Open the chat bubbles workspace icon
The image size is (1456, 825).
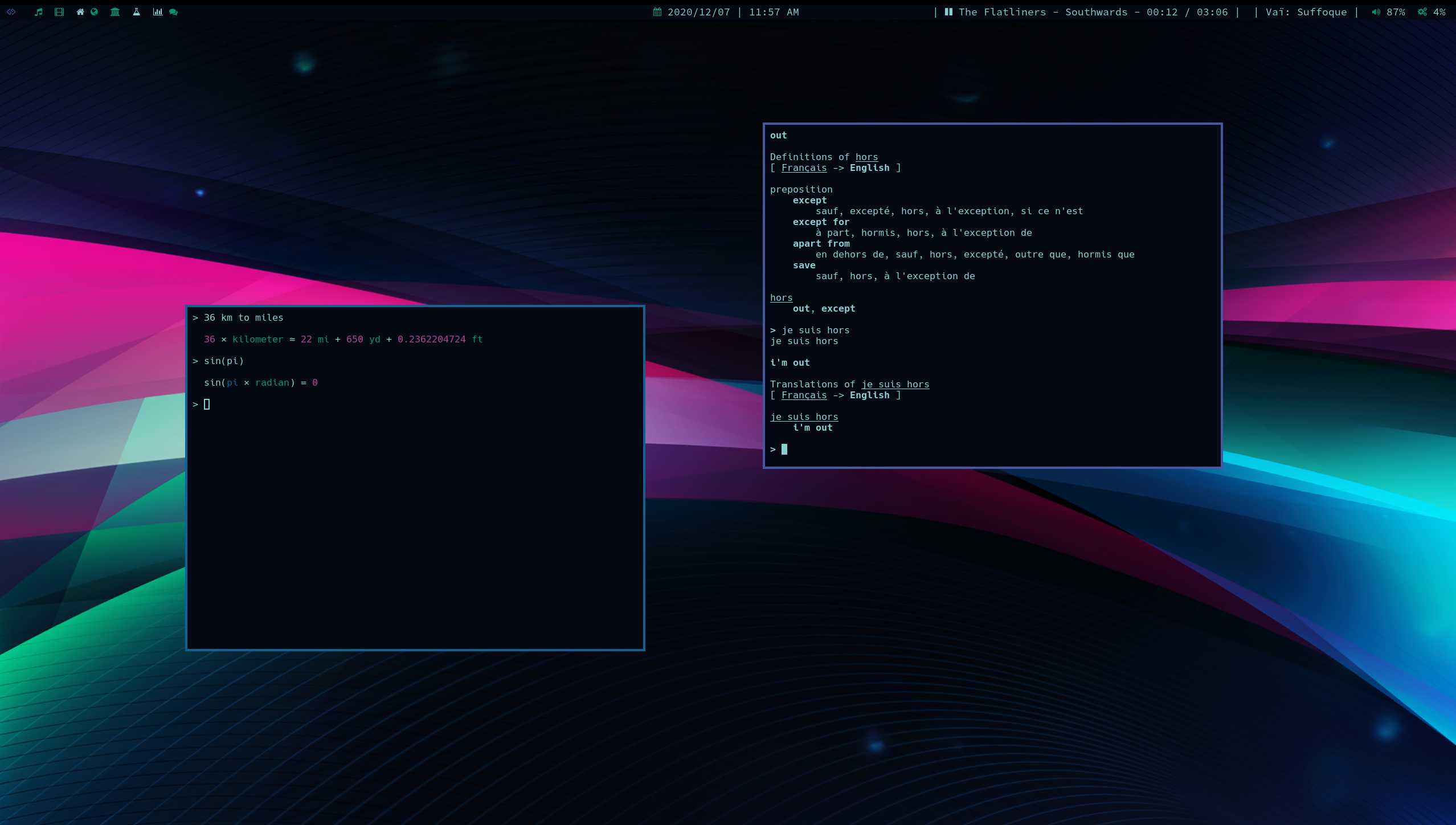point(174,12)
